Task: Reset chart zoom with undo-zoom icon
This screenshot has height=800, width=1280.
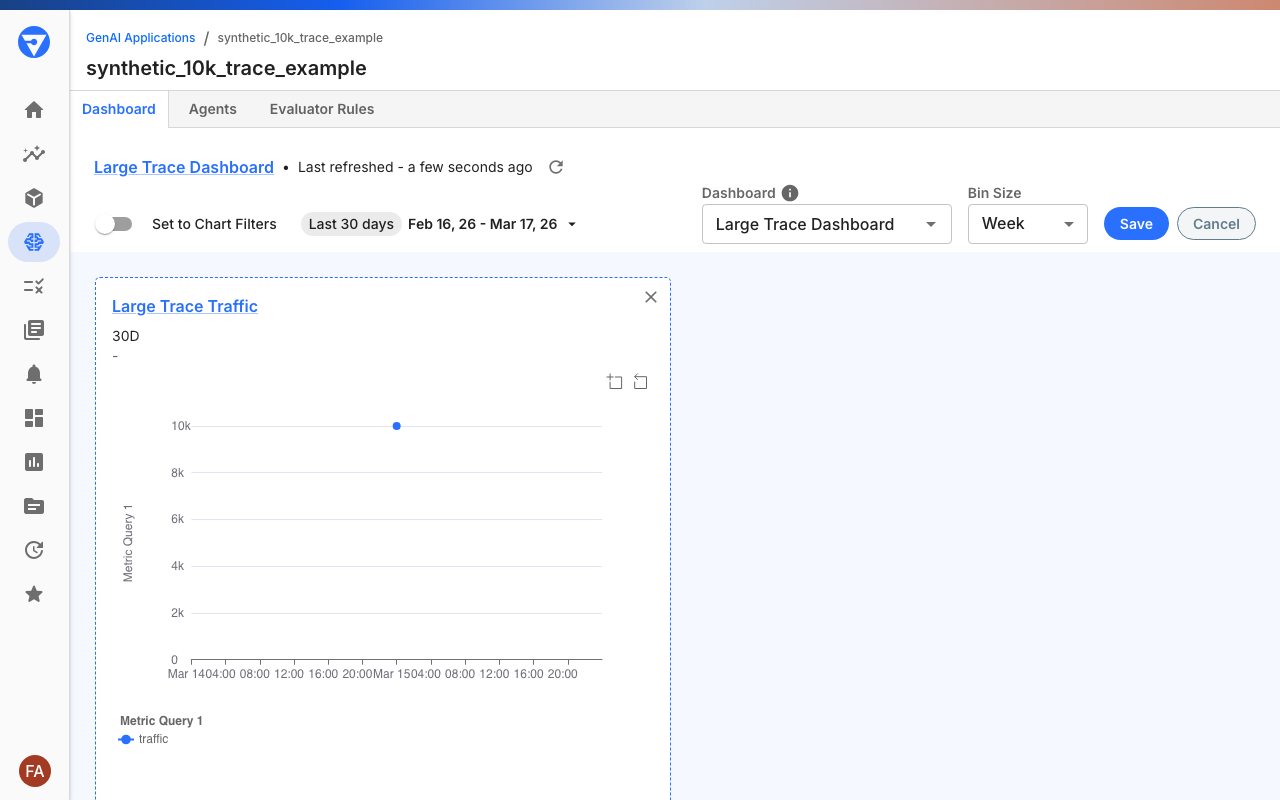Action: pos(641,381)
